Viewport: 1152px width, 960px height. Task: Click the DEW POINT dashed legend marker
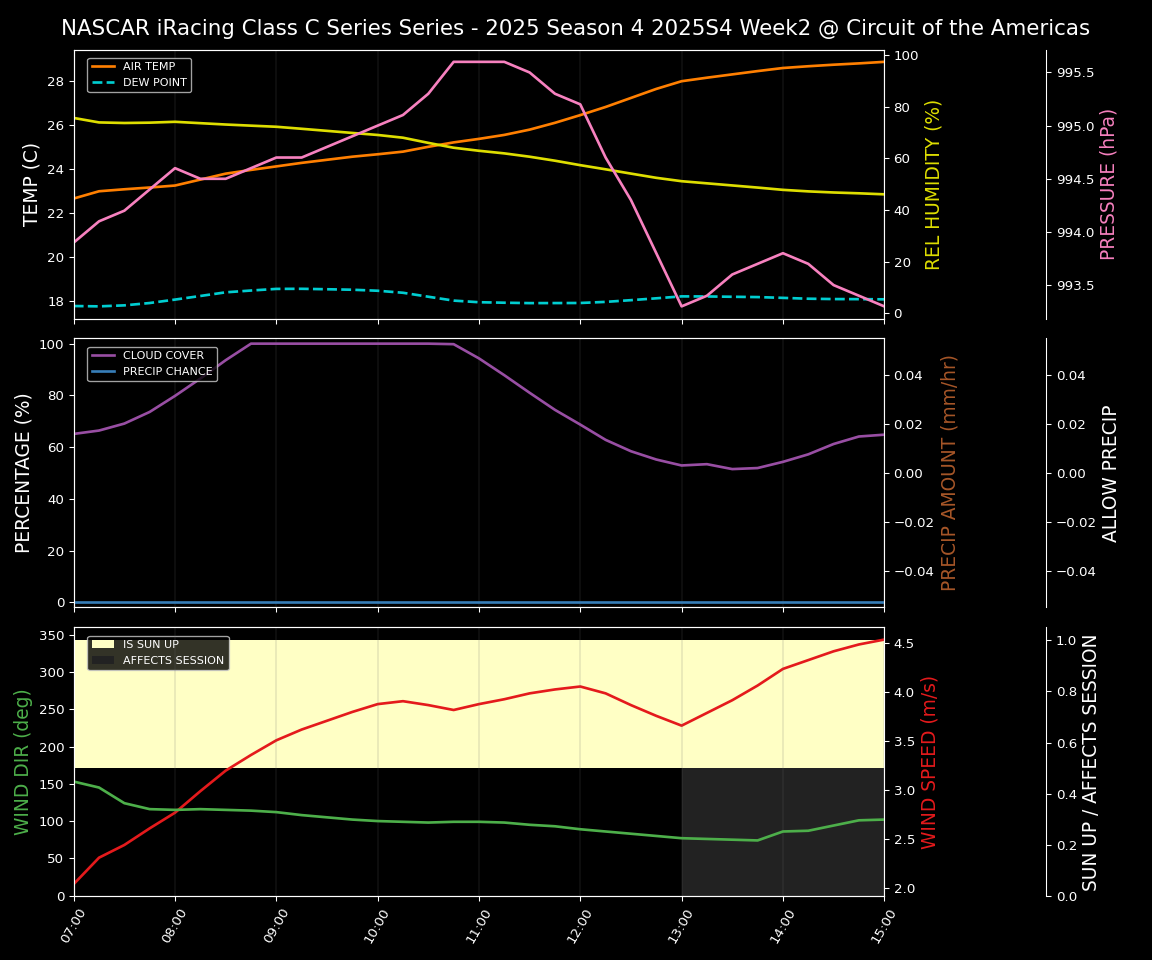[105, 81]
